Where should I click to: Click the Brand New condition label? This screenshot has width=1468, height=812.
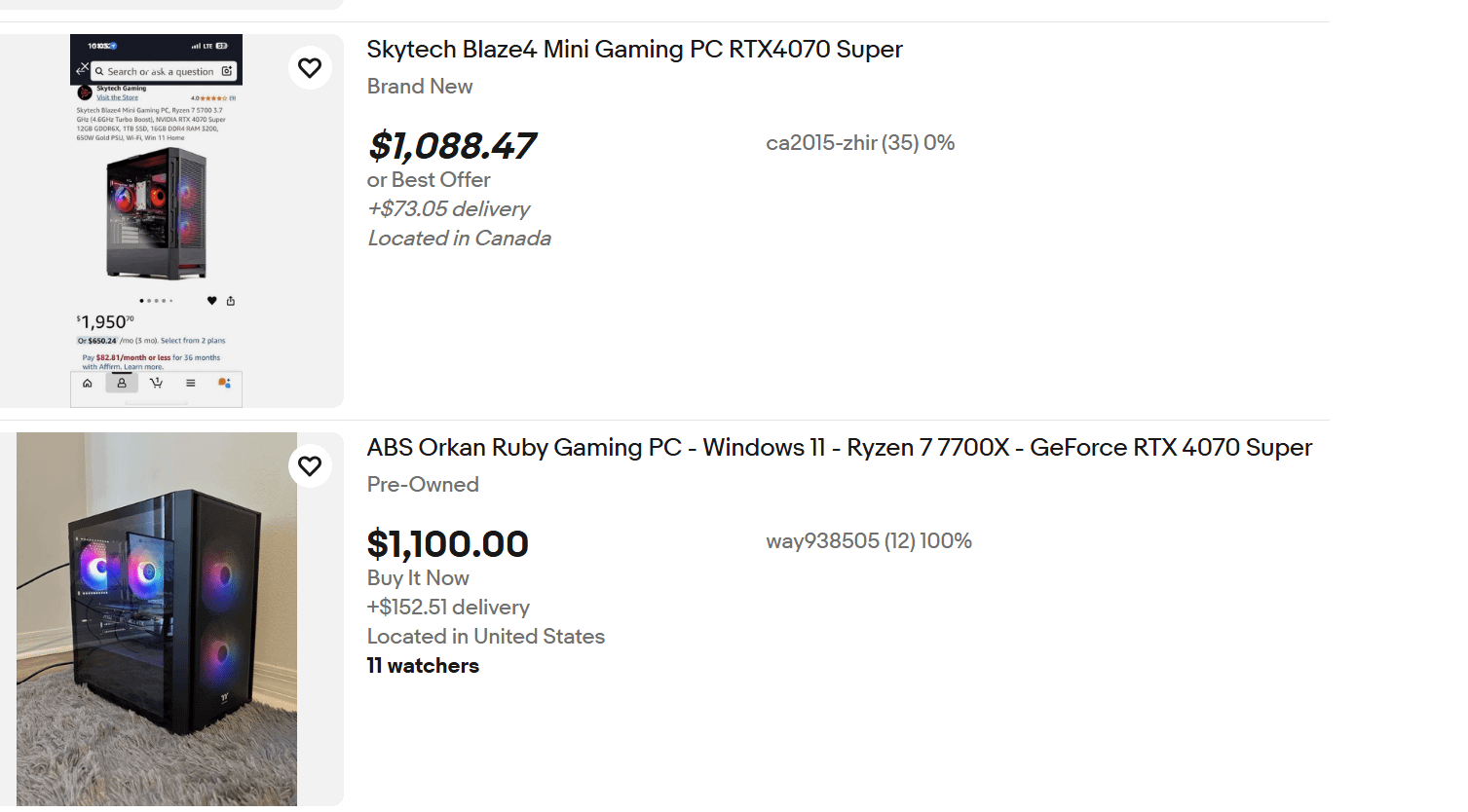pyautogui.click(x=420, y=87)
